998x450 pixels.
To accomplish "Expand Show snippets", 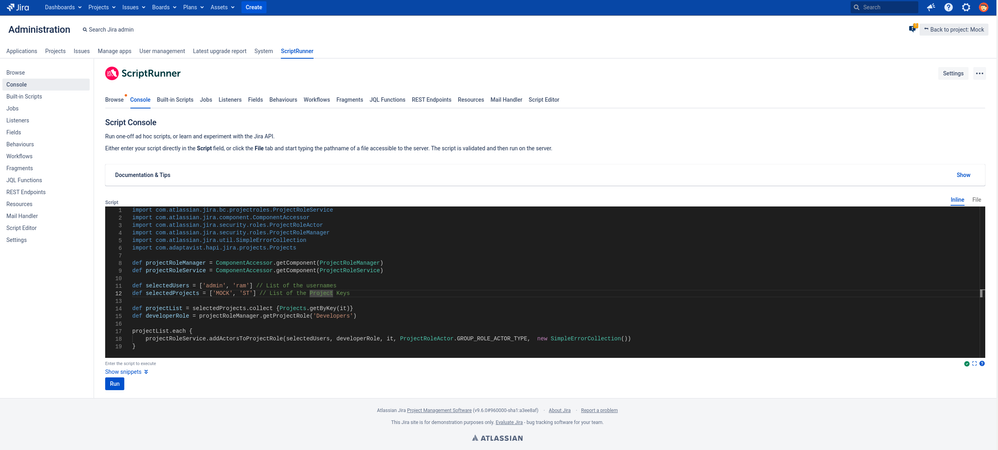I will click(x=126, y=372).
